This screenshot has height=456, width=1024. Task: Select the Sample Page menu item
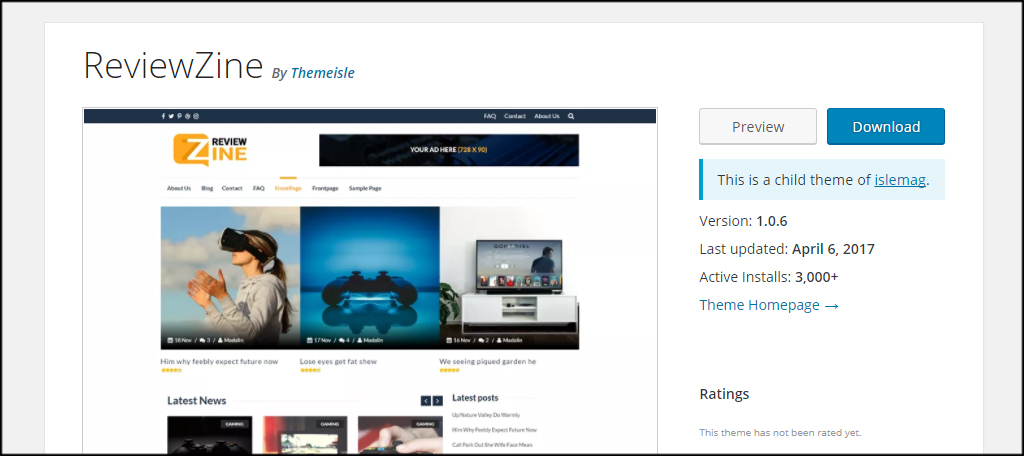point(365,188)
